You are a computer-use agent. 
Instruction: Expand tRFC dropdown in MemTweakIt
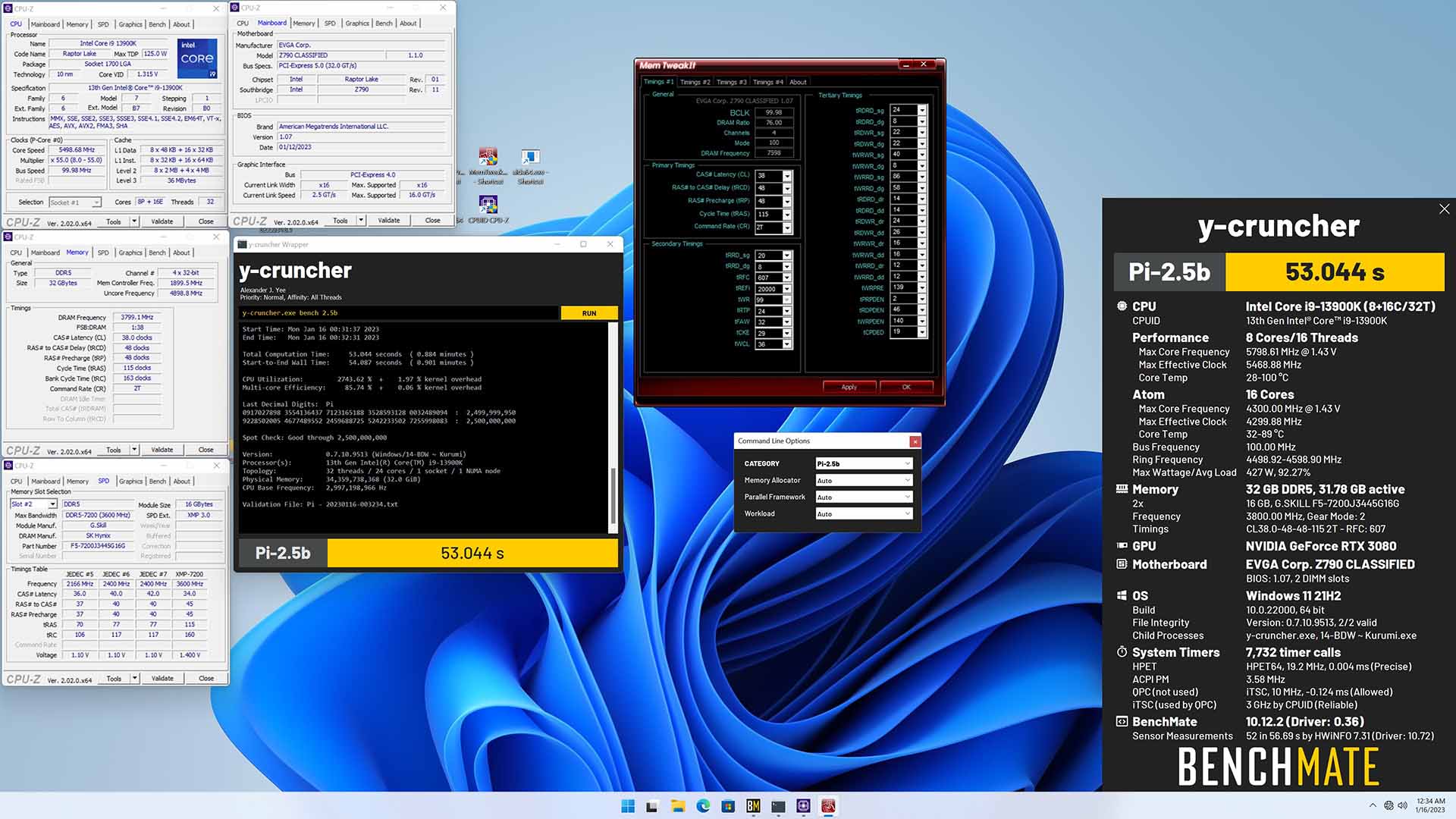pyautogui.click(x=786, y=278)
